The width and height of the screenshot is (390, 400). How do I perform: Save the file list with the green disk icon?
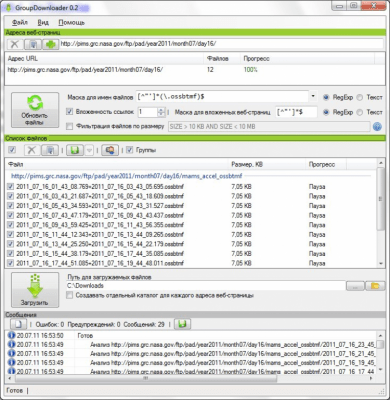pyautogui.click(x=75, y=150)
